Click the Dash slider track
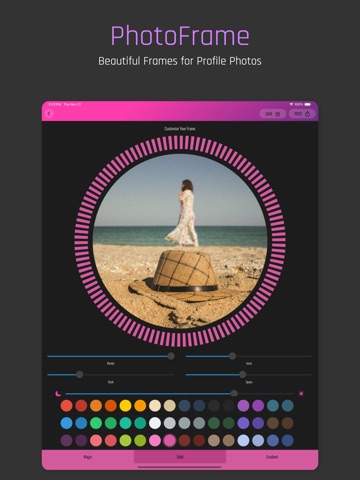Viewport: 360px width, 480px height. pos(111,375)
